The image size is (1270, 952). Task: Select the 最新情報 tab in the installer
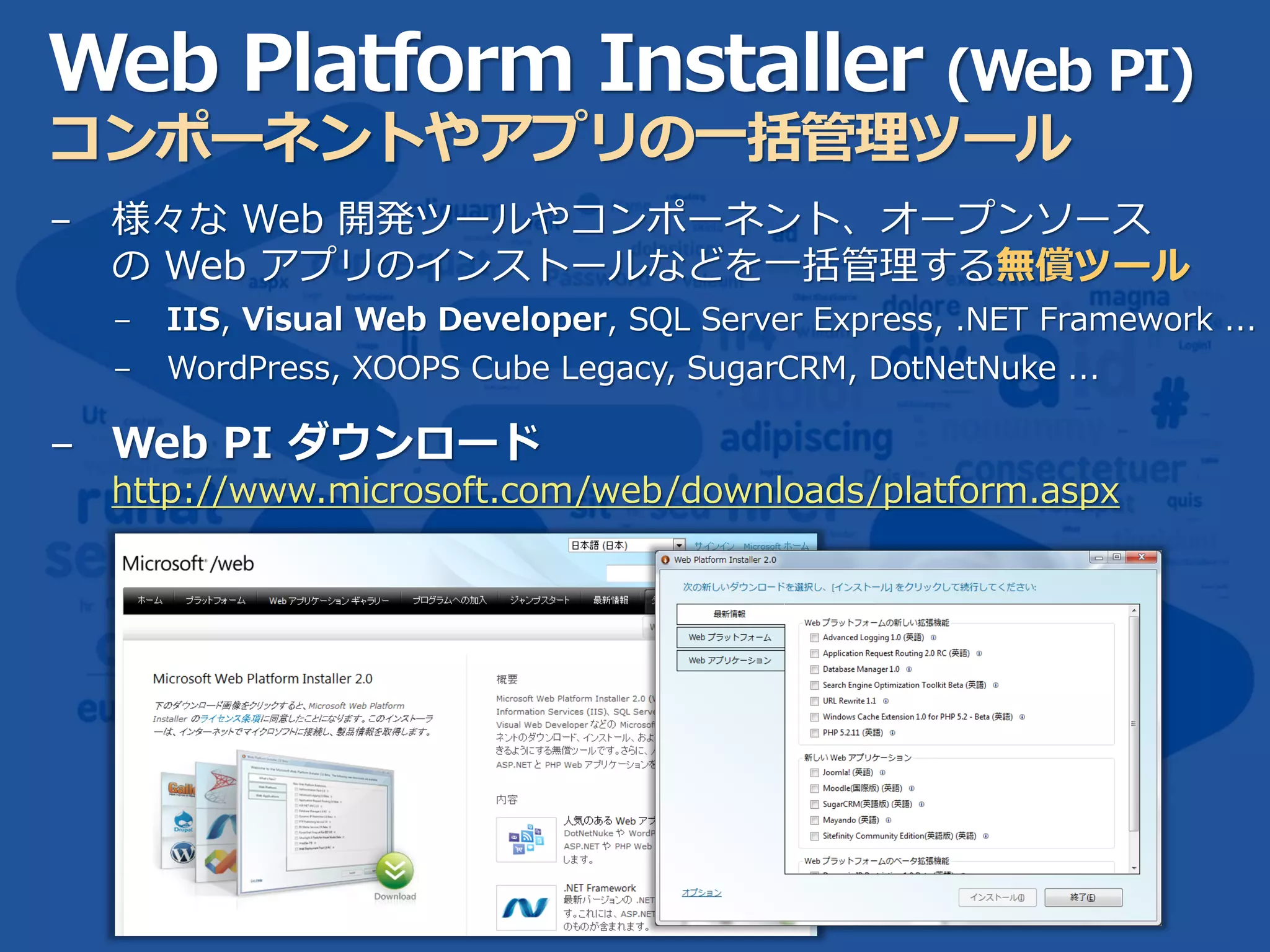pos(730,614)
